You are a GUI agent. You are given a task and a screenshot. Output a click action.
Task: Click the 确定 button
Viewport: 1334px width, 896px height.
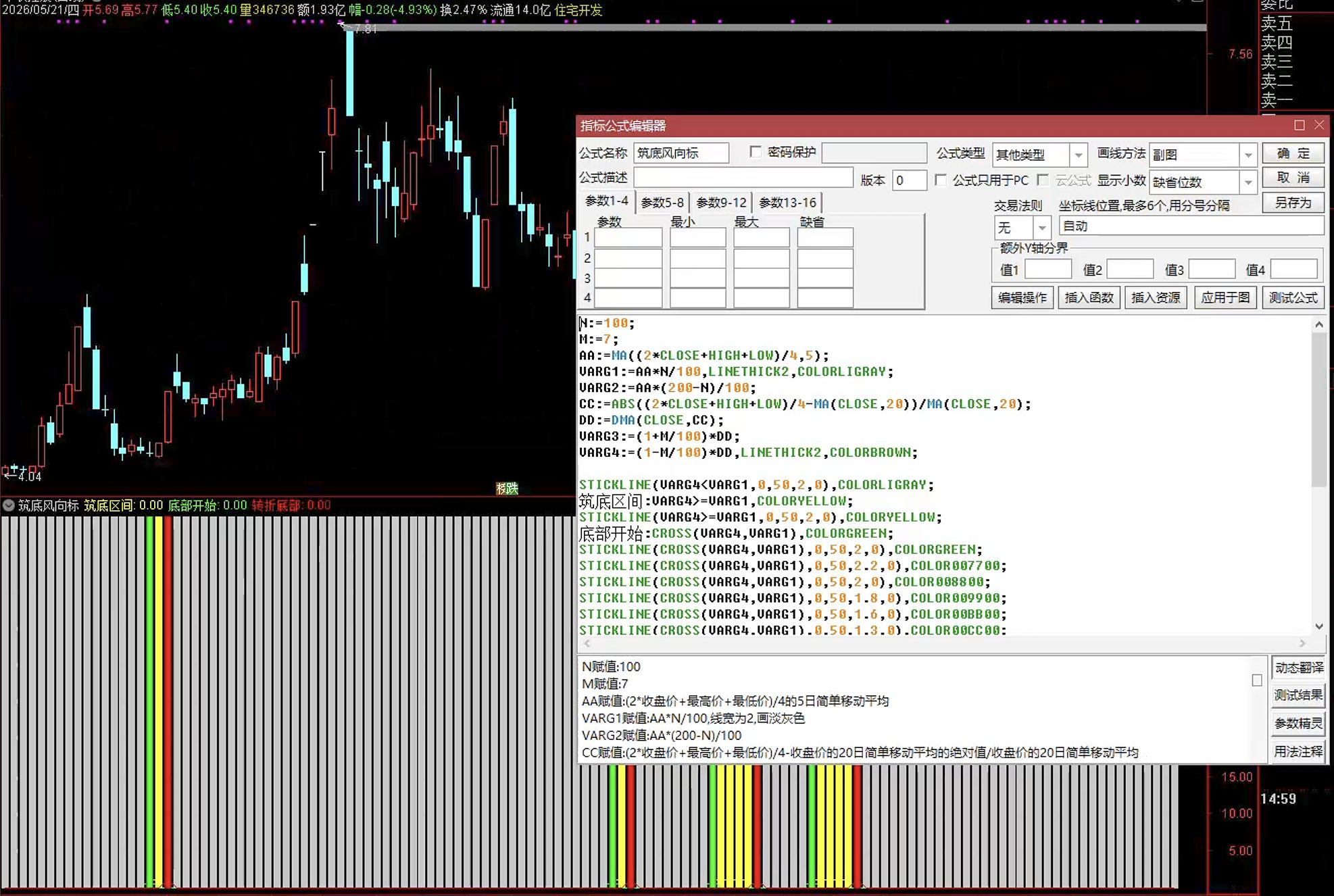point(1293,153)
